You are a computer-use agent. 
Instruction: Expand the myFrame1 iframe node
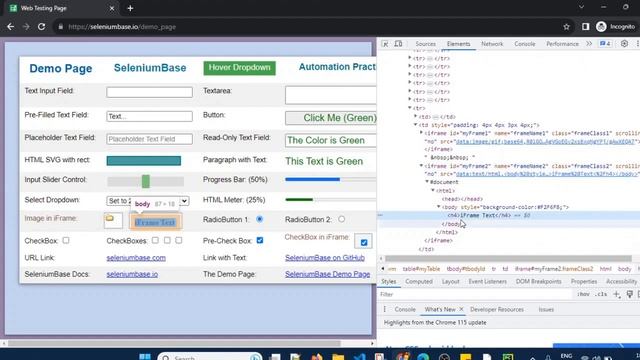click(421, 133)
